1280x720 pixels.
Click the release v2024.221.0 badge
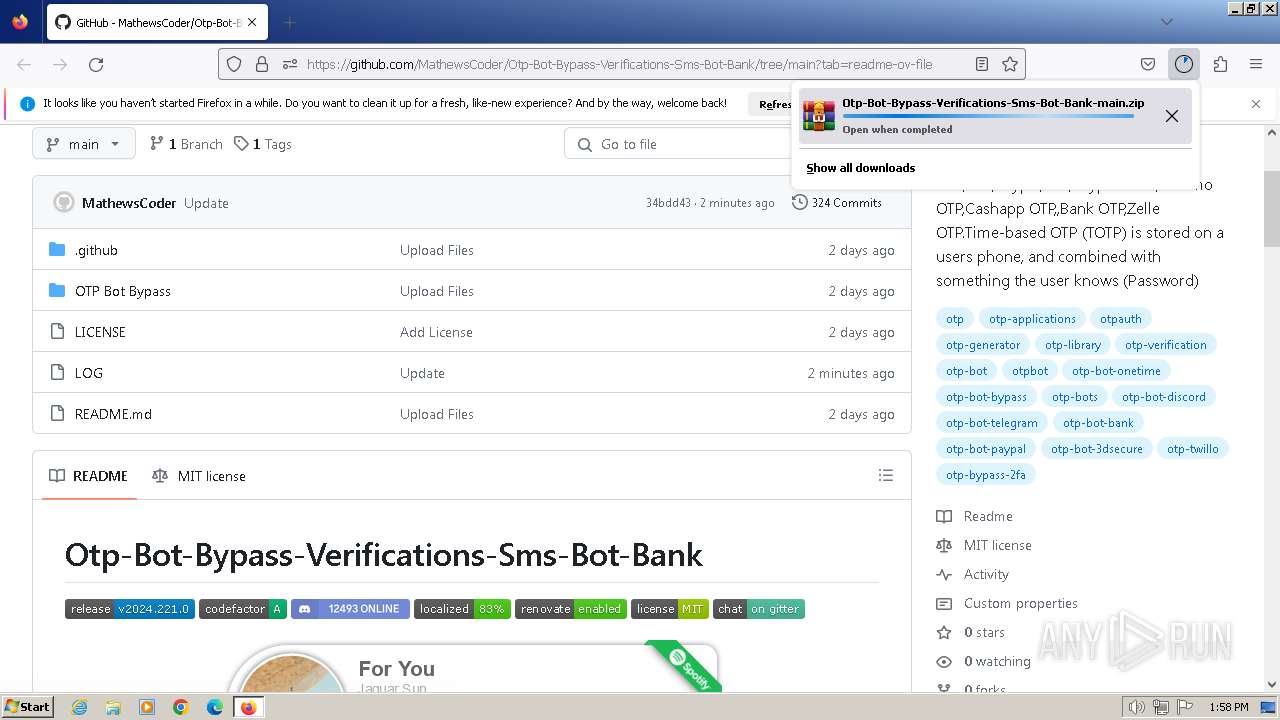[x=130, y=609]
